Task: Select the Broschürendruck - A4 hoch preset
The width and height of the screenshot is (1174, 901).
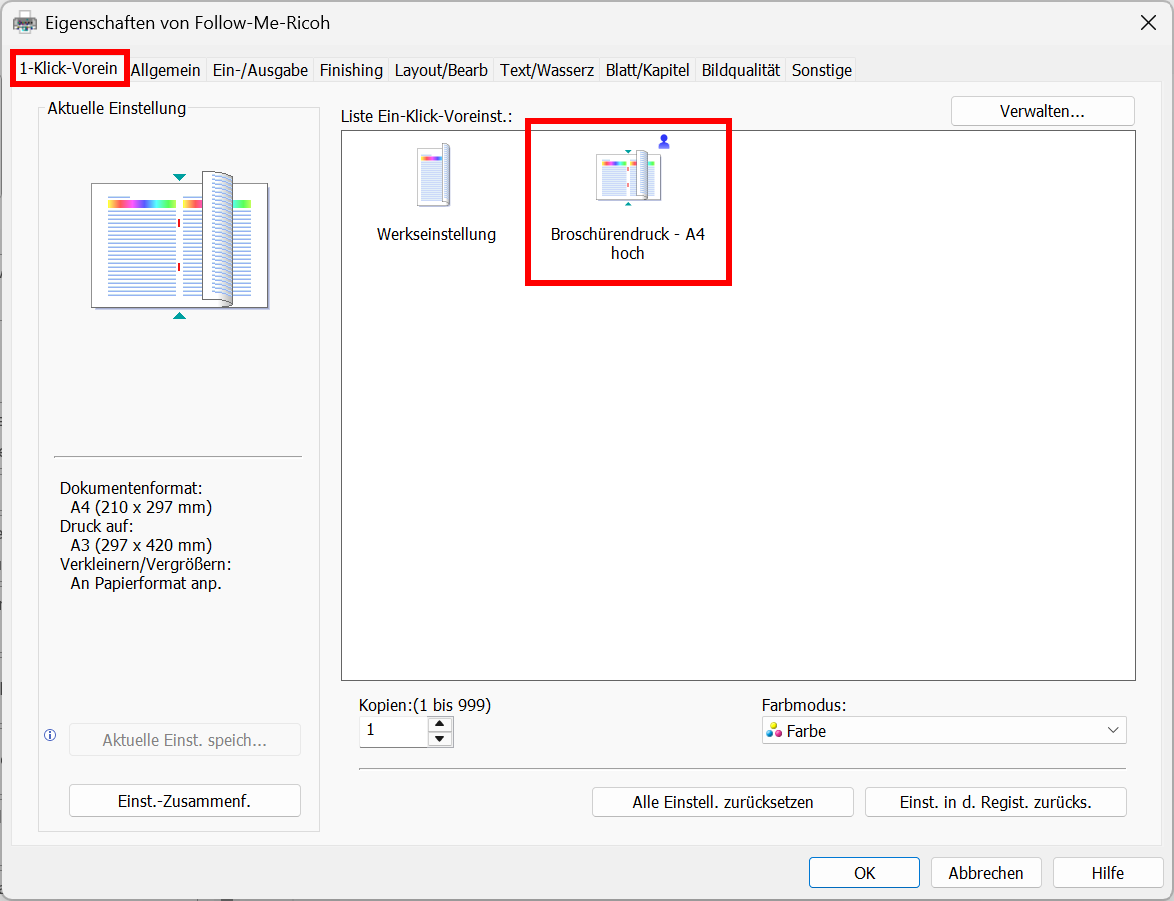Action: coord(628,200)
